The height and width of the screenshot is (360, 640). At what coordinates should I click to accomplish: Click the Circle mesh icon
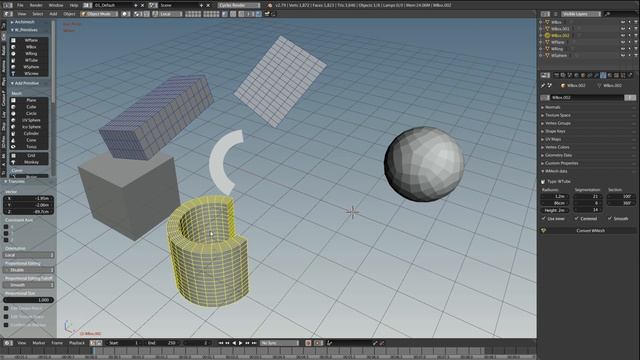pyautogui.click(x=13, y=113)
